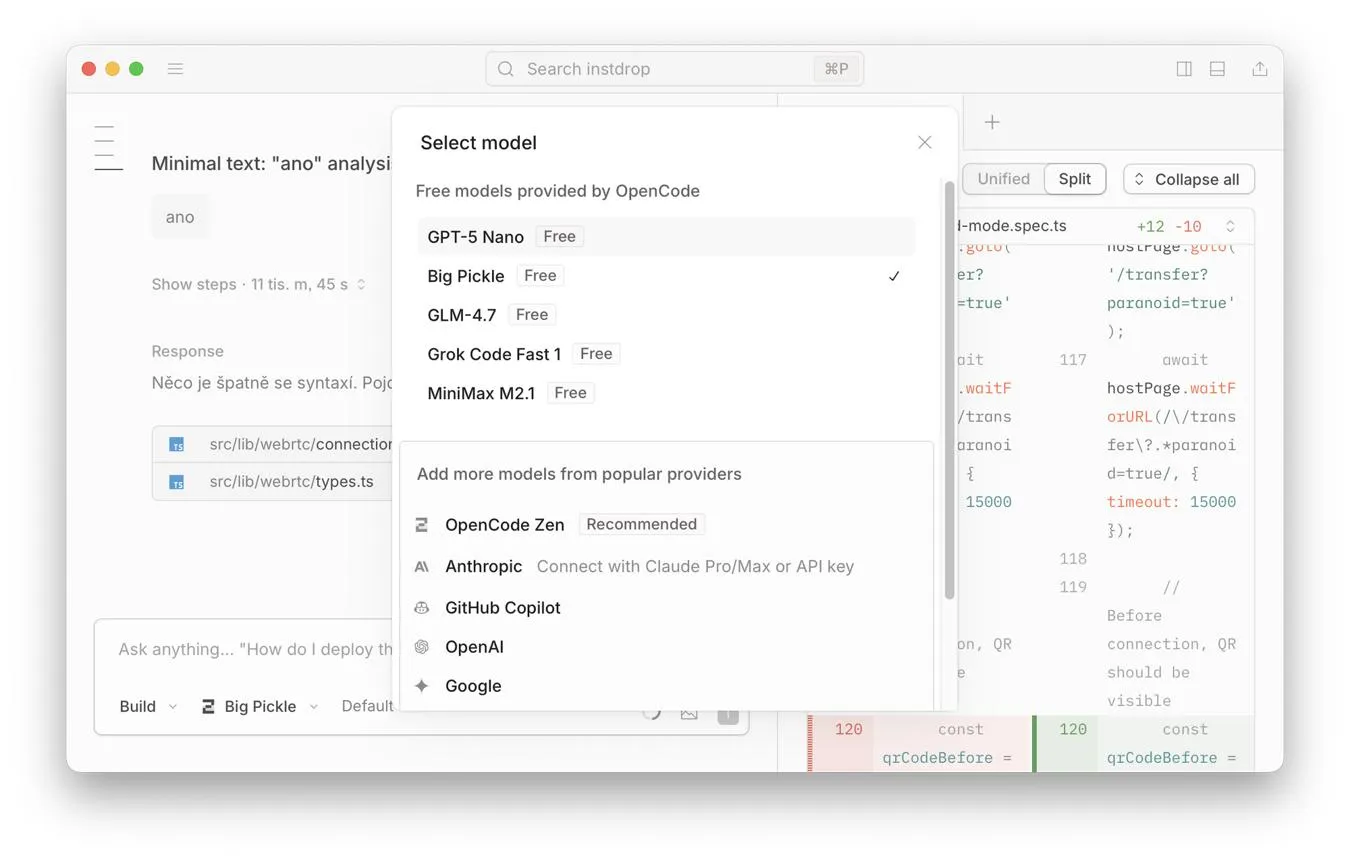Click the session title "Minimal text: ano analysis"
The height and width of the screenshot is (860, 1350).
pos(272,164)
